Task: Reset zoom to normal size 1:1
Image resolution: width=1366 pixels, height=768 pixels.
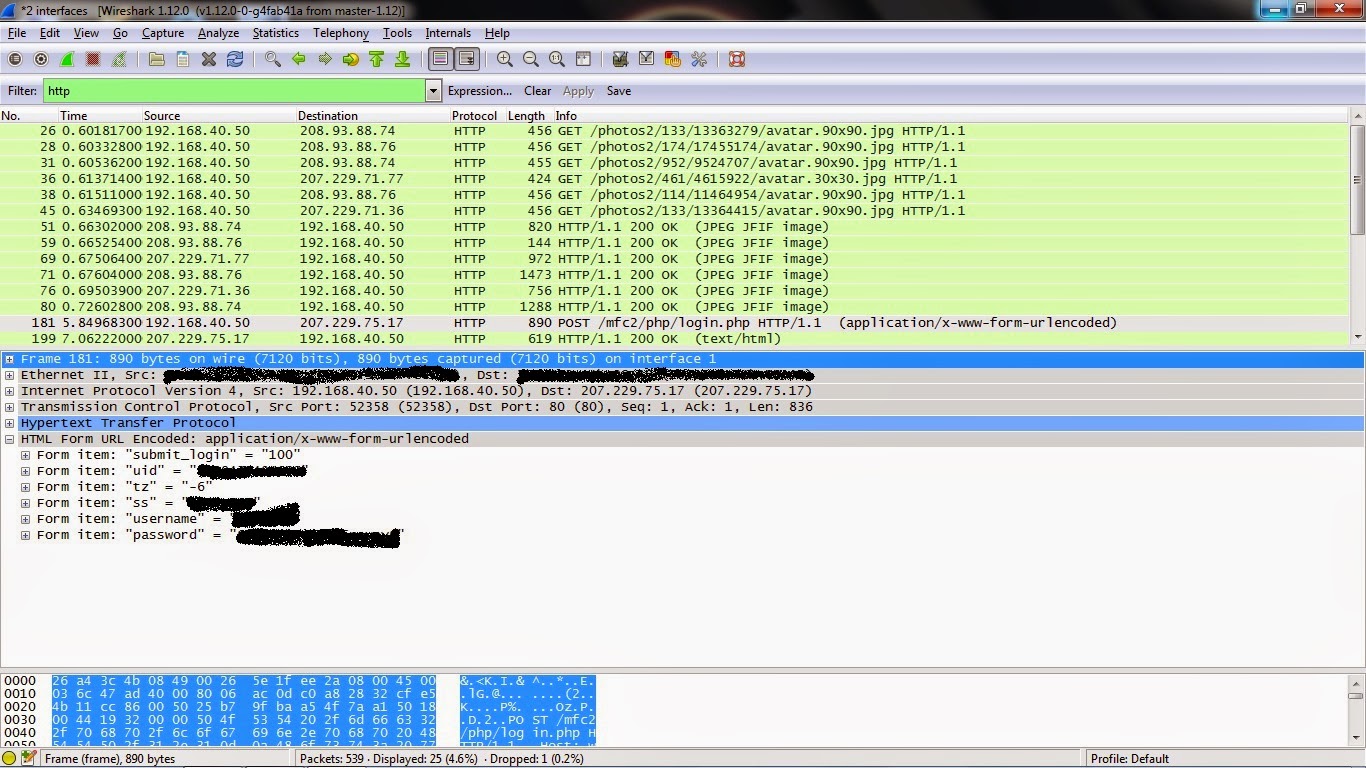Action: click(x=557, y=60)
